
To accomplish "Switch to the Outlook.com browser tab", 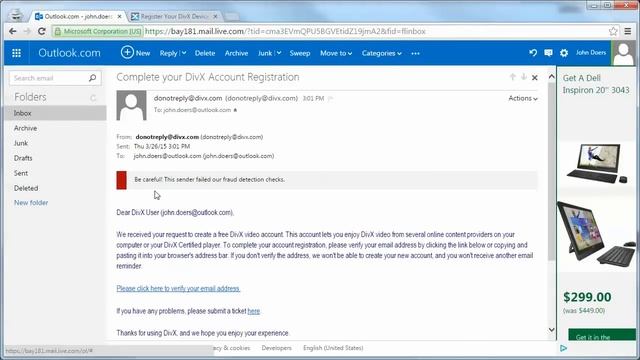I will click(78, 16).
